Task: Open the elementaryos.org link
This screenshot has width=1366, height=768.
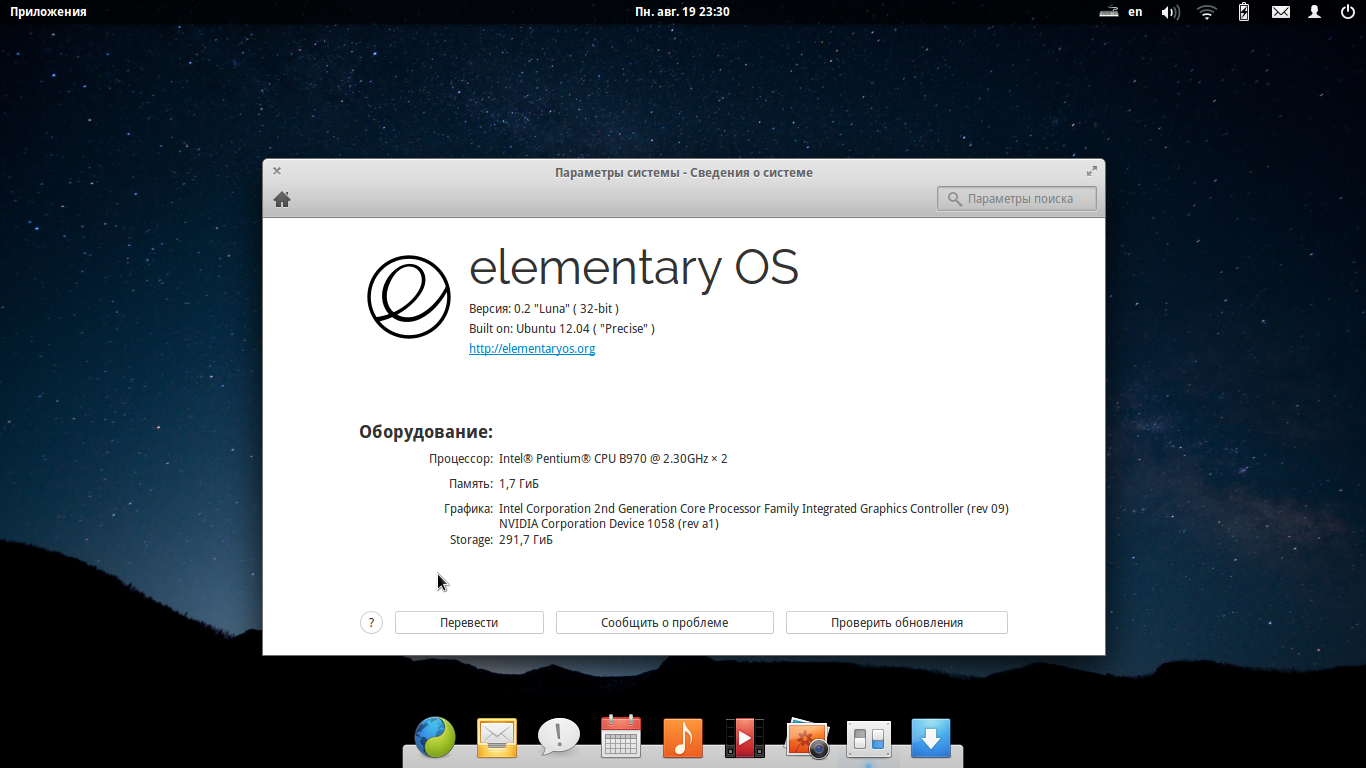Action: (532, 349)
